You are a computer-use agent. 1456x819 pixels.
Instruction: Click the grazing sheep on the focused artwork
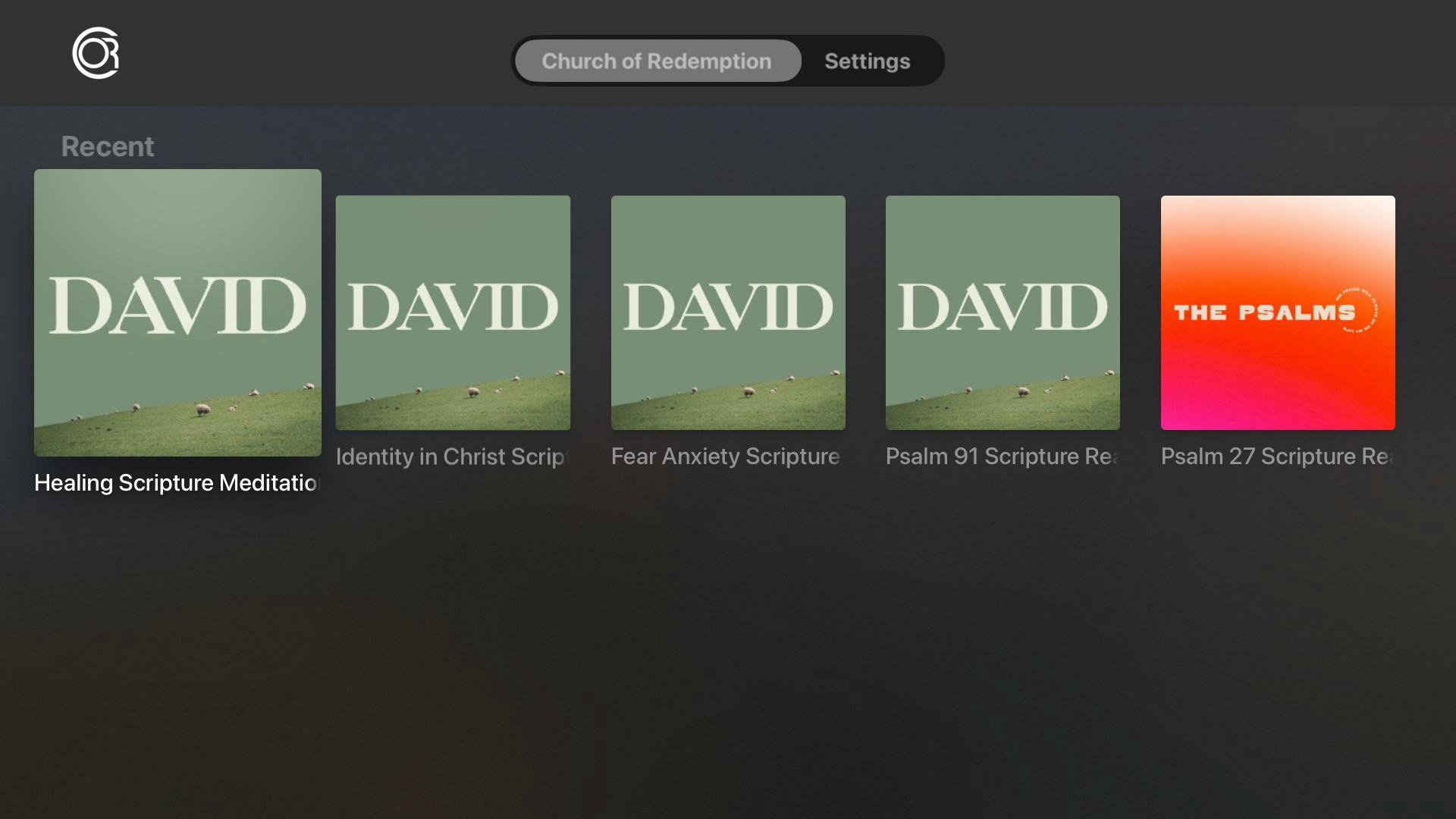coord(203,409)
